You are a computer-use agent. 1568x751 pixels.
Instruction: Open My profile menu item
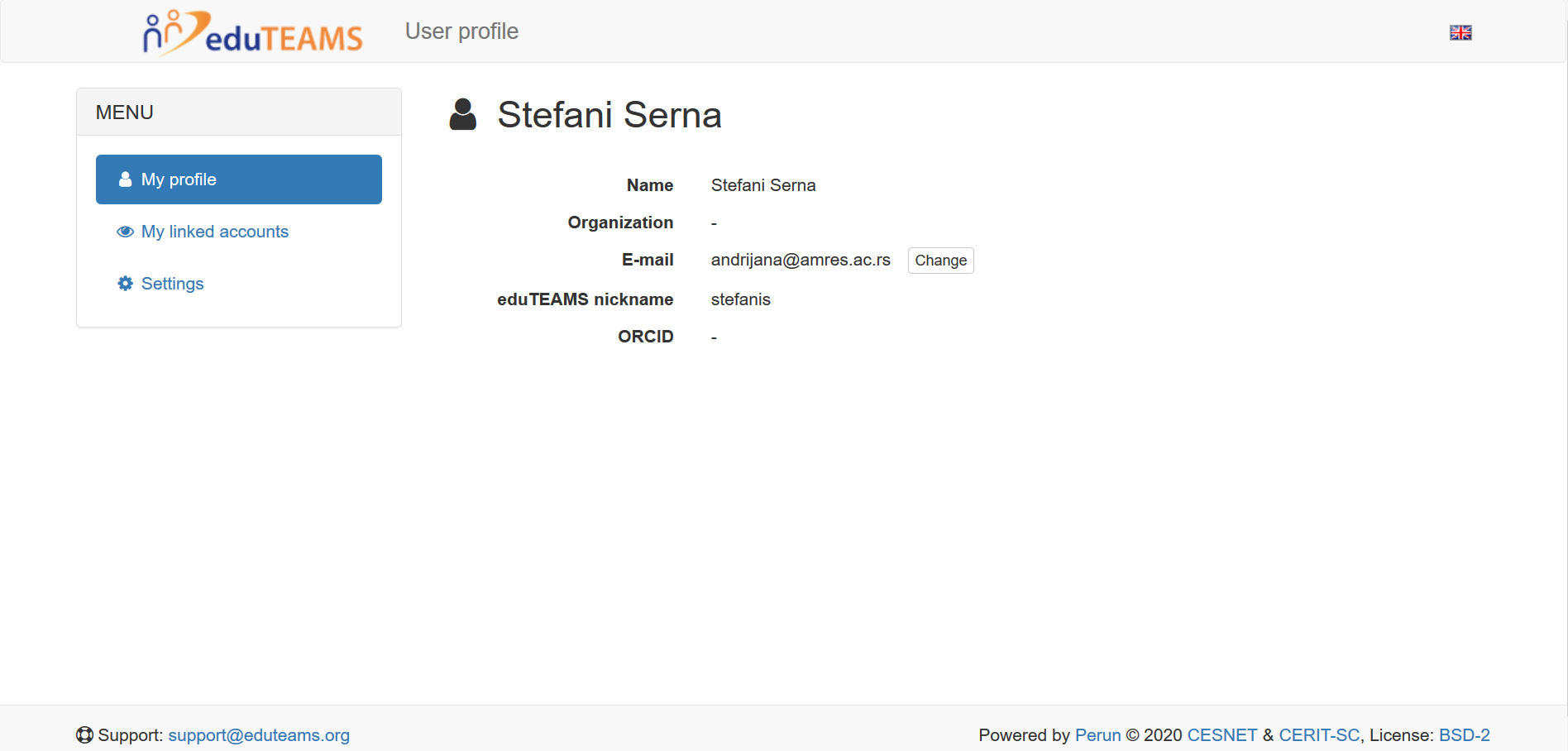pos(239,179)
